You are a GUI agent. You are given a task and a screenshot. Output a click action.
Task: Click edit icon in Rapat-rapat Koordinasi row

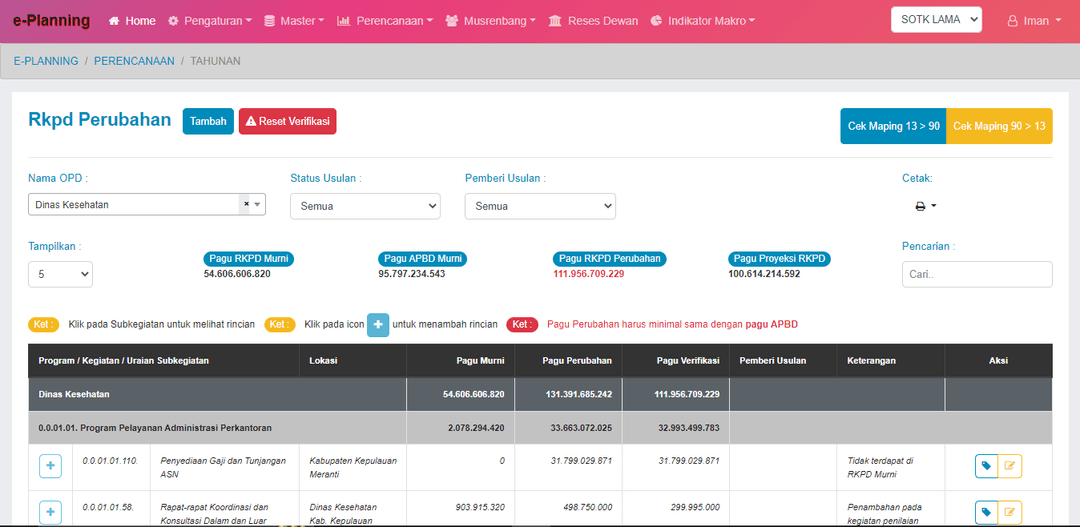[1010, 512]
